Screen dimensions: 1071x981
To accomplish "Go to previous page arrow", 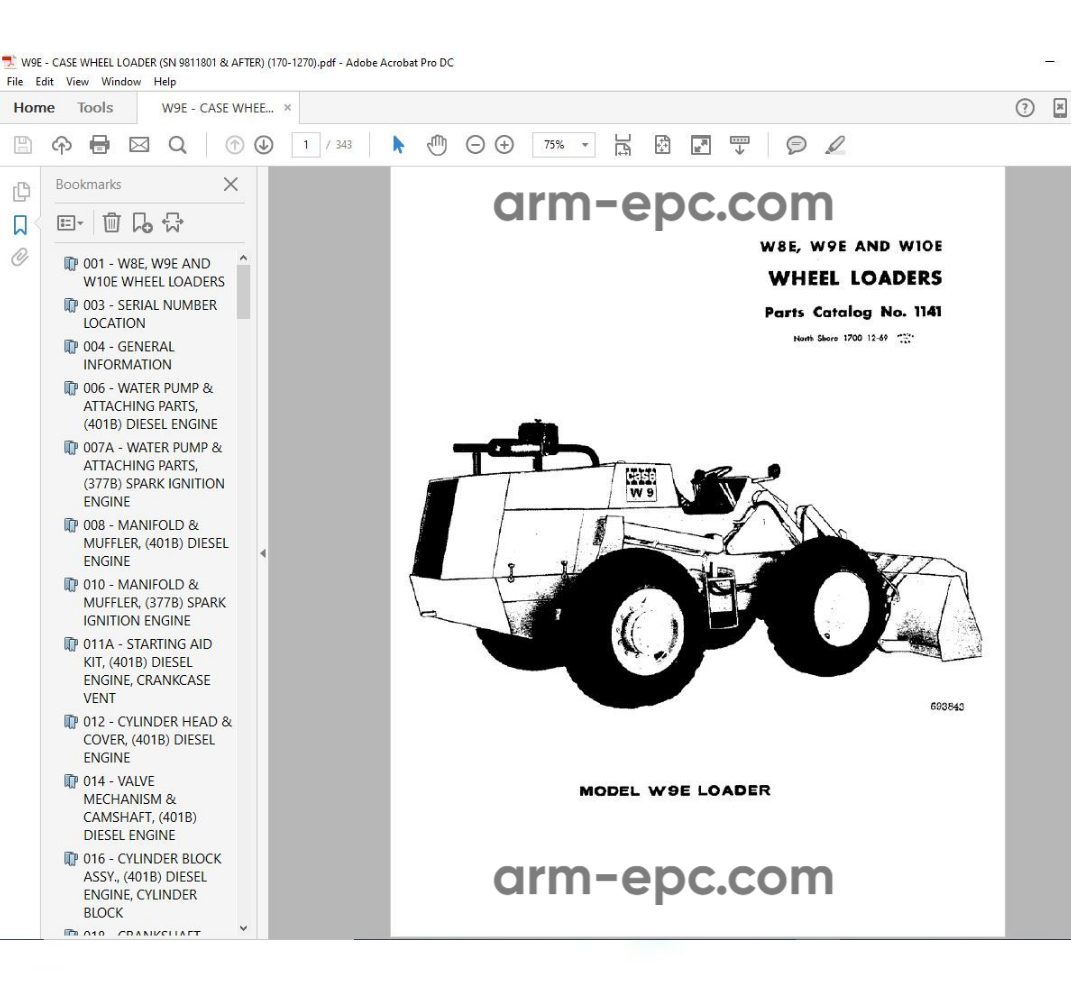I will point(234,145).
